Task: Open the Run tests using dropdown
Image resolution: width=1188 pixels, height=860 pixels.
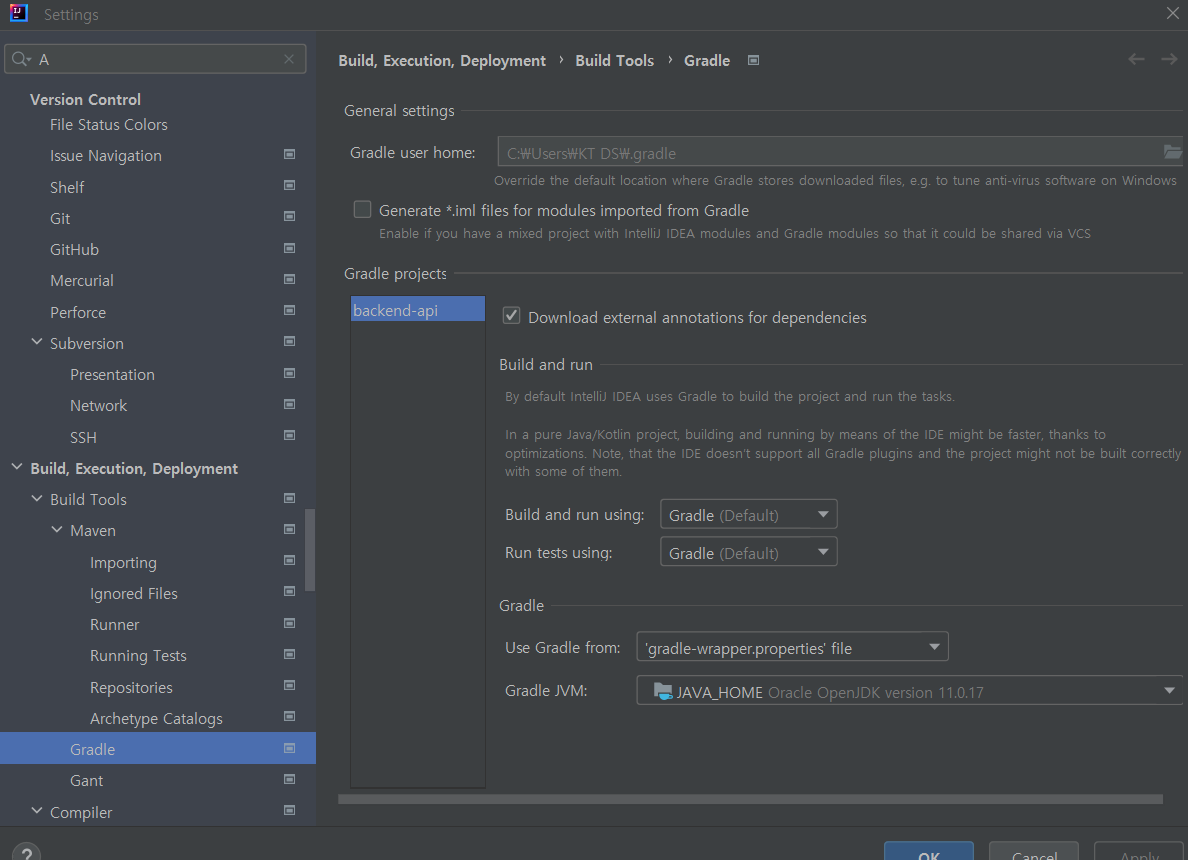Action: [749, 552]
